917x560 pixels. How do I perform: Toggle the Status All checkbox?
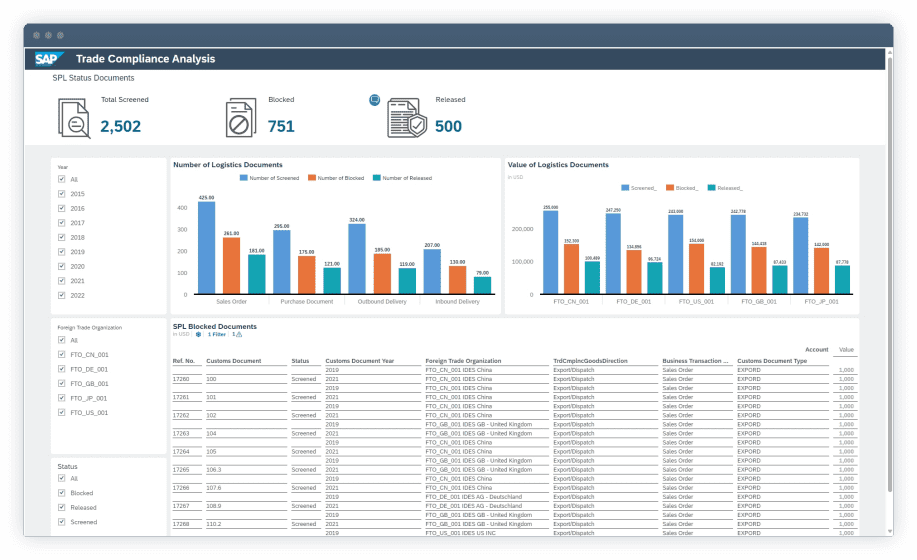(61, 478)
